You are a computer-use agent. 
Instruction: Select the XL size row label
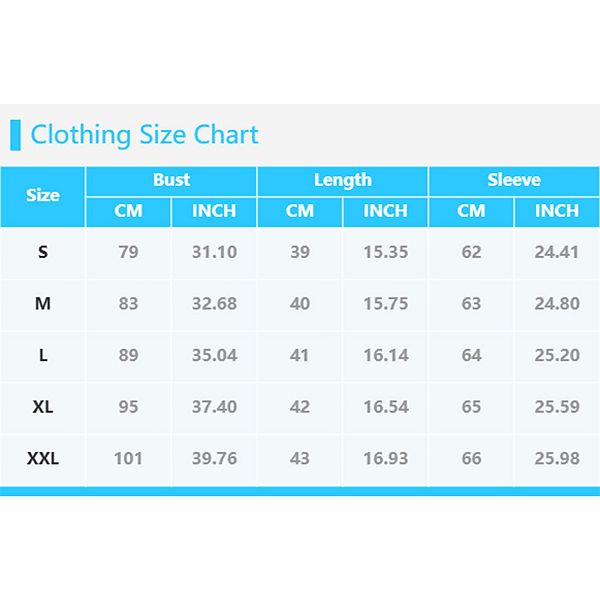tap(43, 407)
